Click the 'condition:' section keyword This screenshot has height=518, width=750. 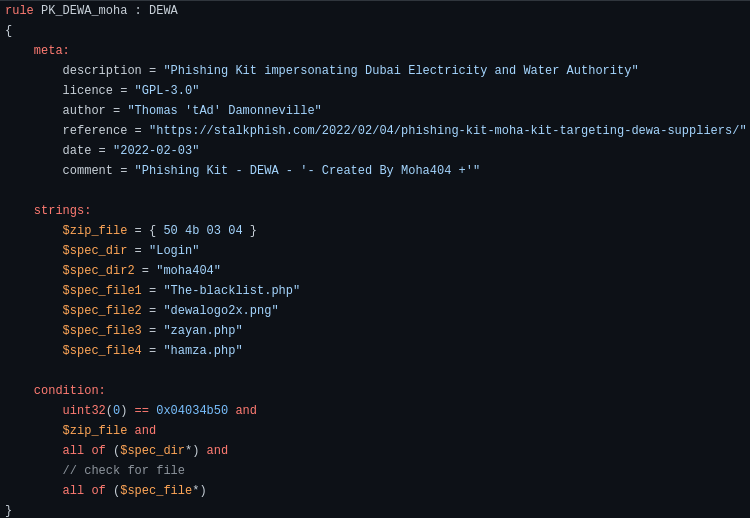pos(69,391)
